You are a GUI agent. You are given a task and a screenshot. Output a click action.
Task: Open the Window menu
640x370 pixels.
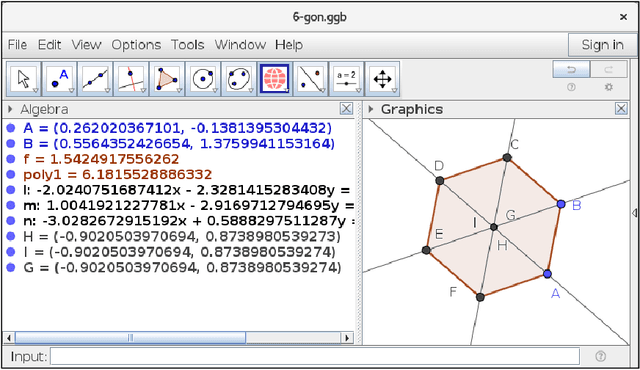240,45
